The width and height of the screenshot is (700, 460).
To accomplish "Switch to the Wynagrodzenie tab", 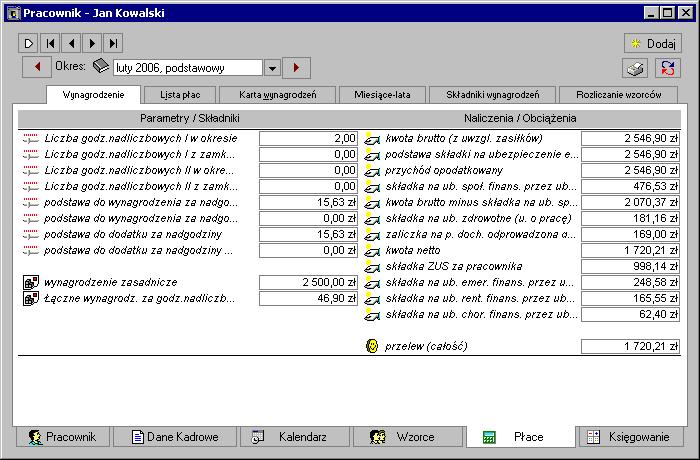I will click(x=93, y=95).
